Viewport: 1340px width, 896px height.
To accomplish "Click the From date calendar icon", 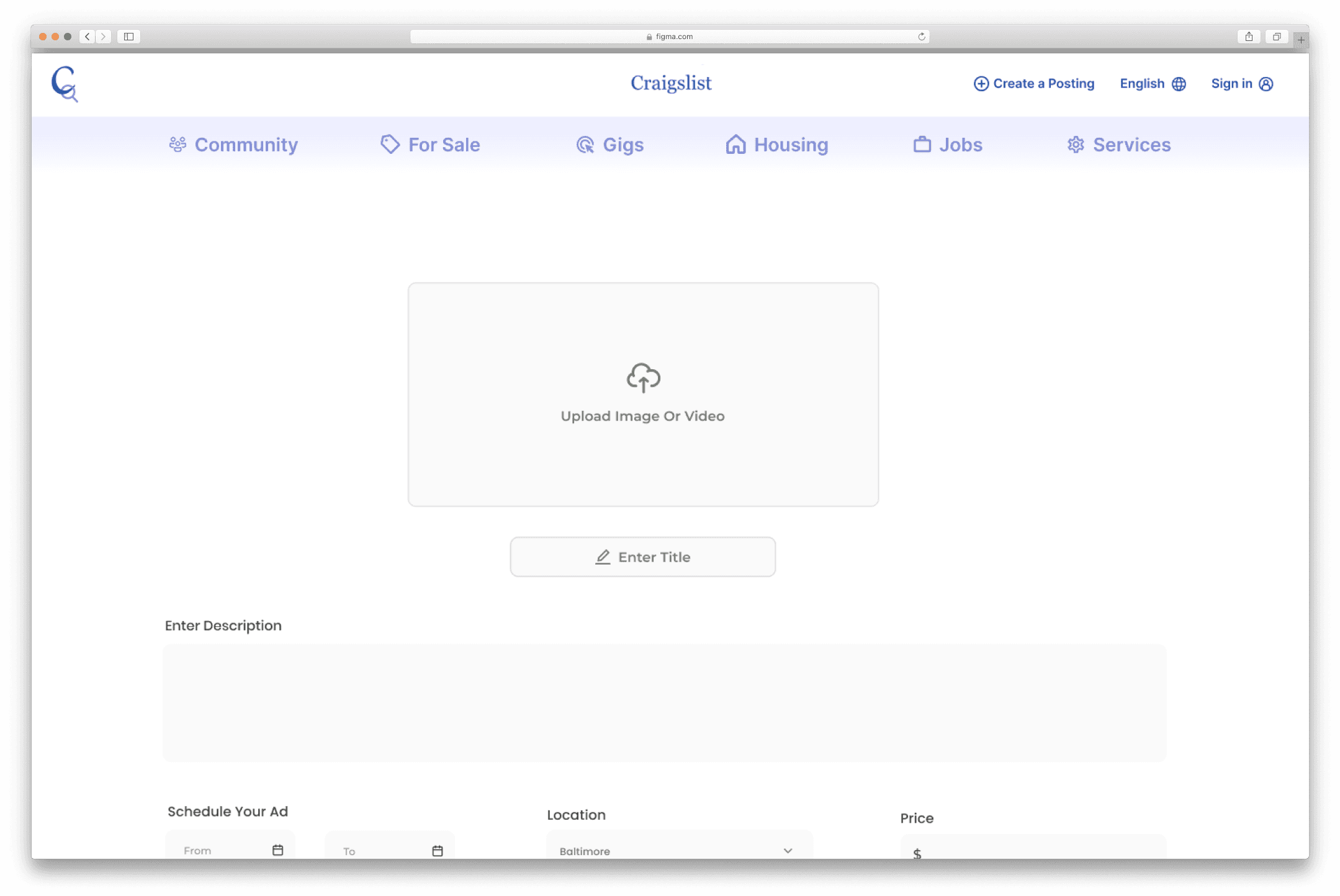I will [277, 849].
